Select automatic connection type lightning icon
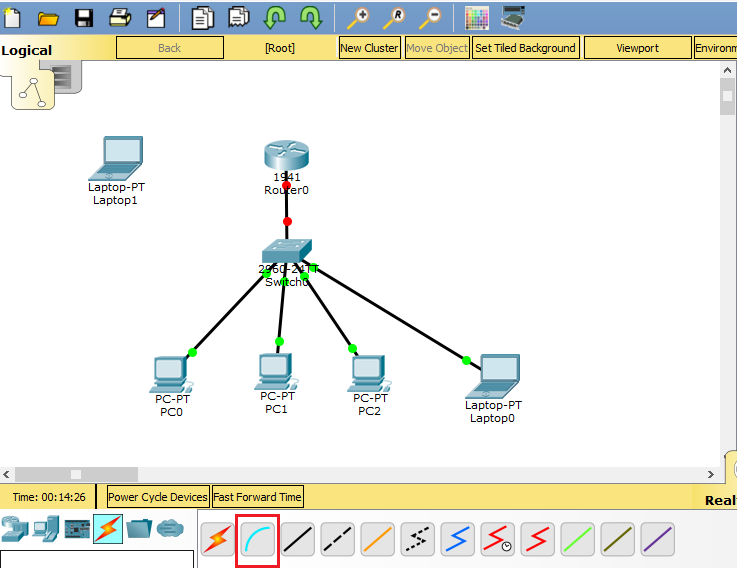The image size is (737, 568). (217, 540)
